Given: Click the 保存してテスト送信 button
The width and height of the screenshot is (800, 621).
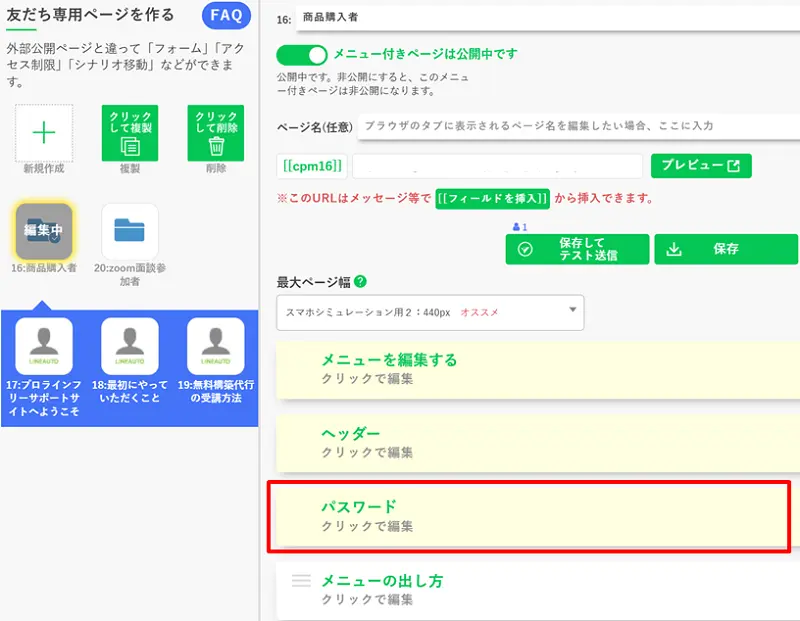Looking at the screenshot, I should pyautogui.click(x=576, y=249).
